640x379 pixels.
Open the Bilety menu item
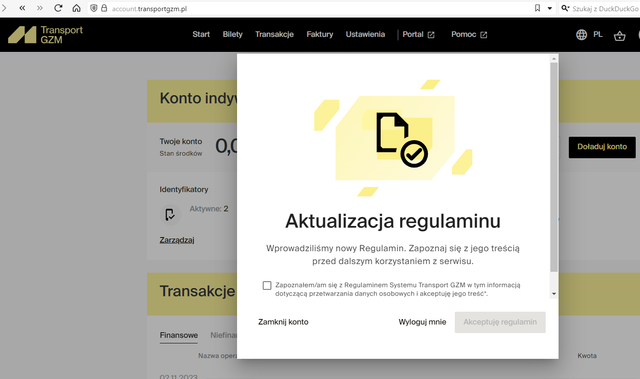[233, 35]
